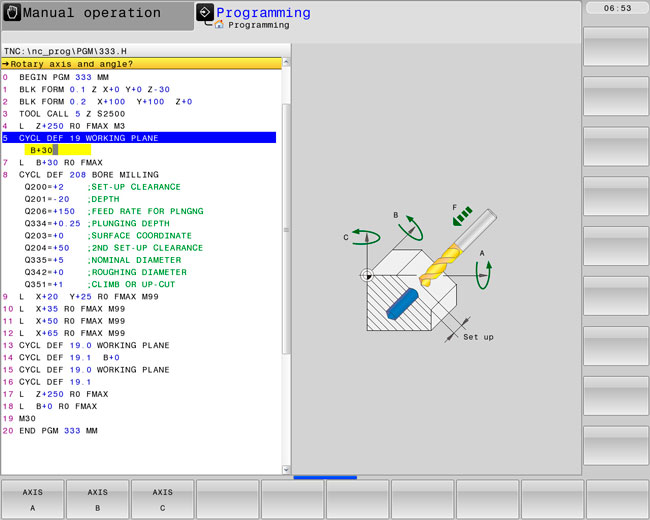Viewport: 650px width, 520px height.
Task: Switch to Manual operation mode tab
Action: click(x=97, y=15)
